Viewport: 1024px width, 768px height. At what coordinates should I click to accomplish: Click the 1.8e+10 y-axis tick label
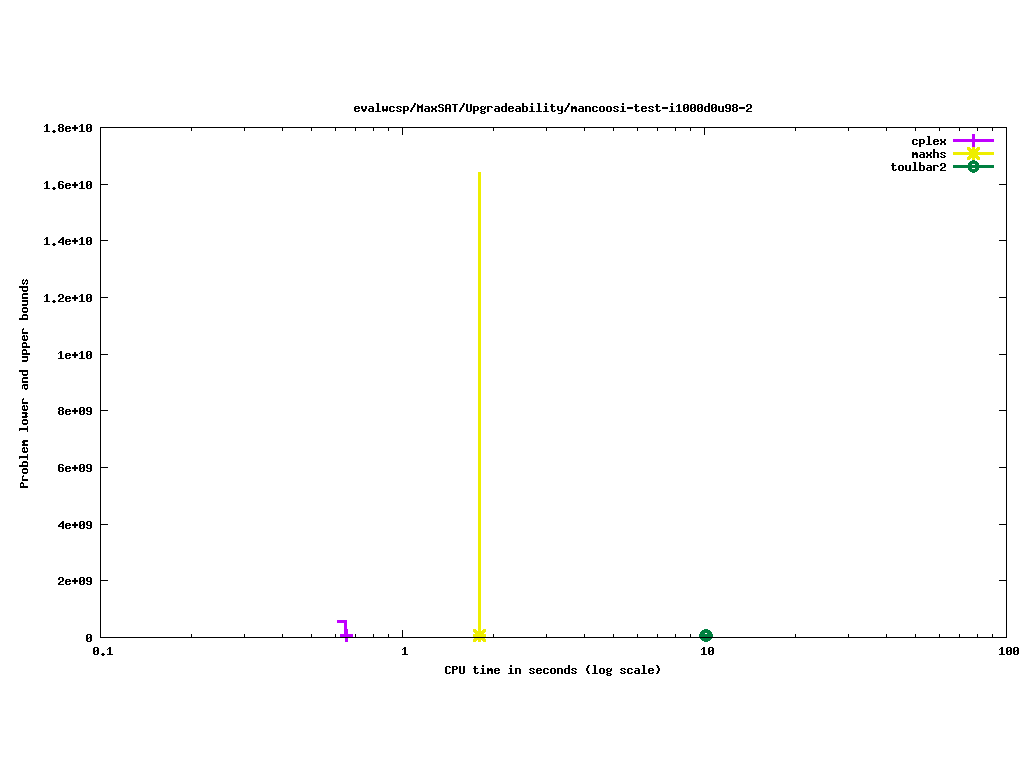click(x=68, y=128)
